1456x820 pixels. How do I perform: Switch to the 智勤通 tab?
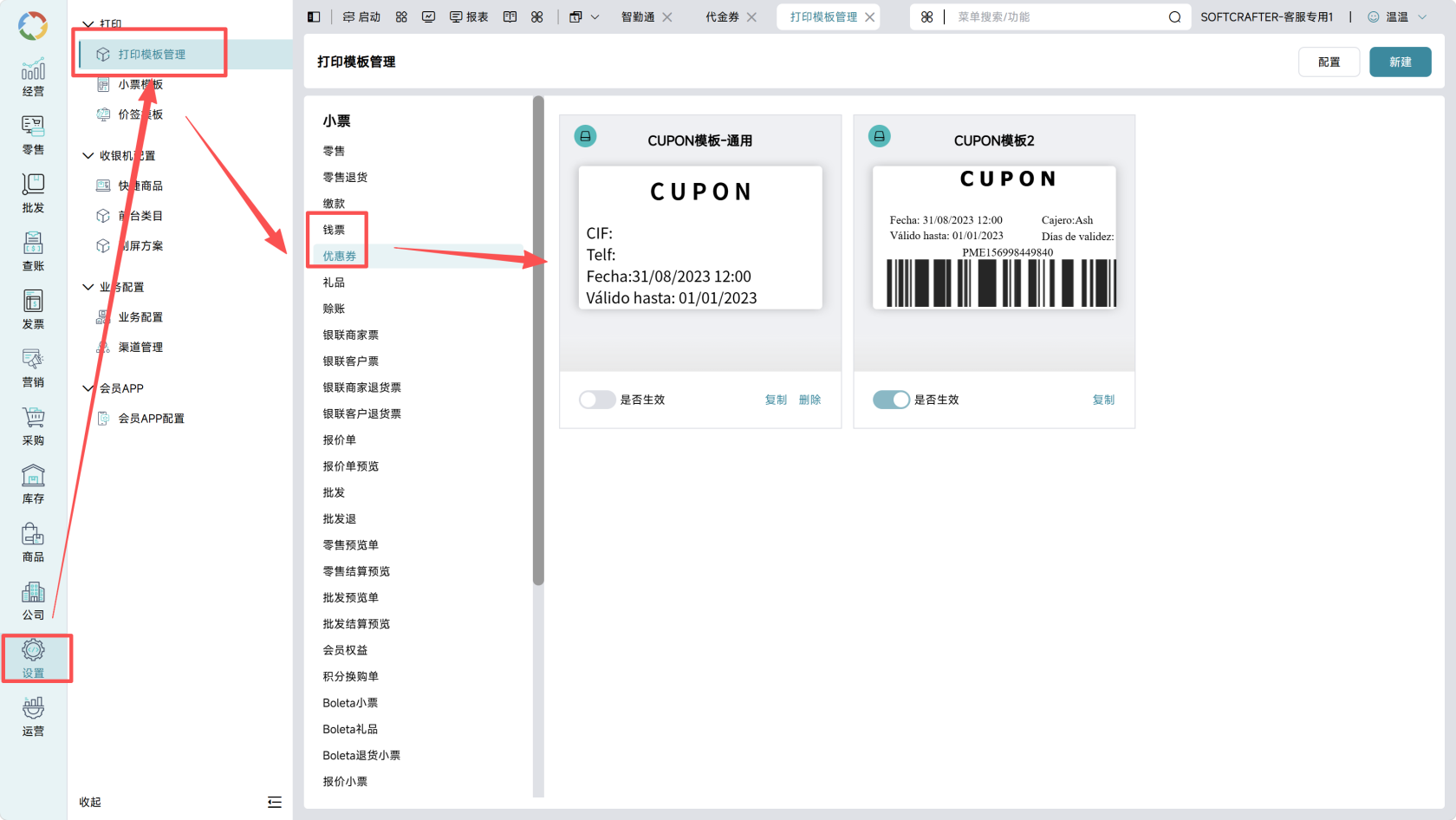(638, 17)
